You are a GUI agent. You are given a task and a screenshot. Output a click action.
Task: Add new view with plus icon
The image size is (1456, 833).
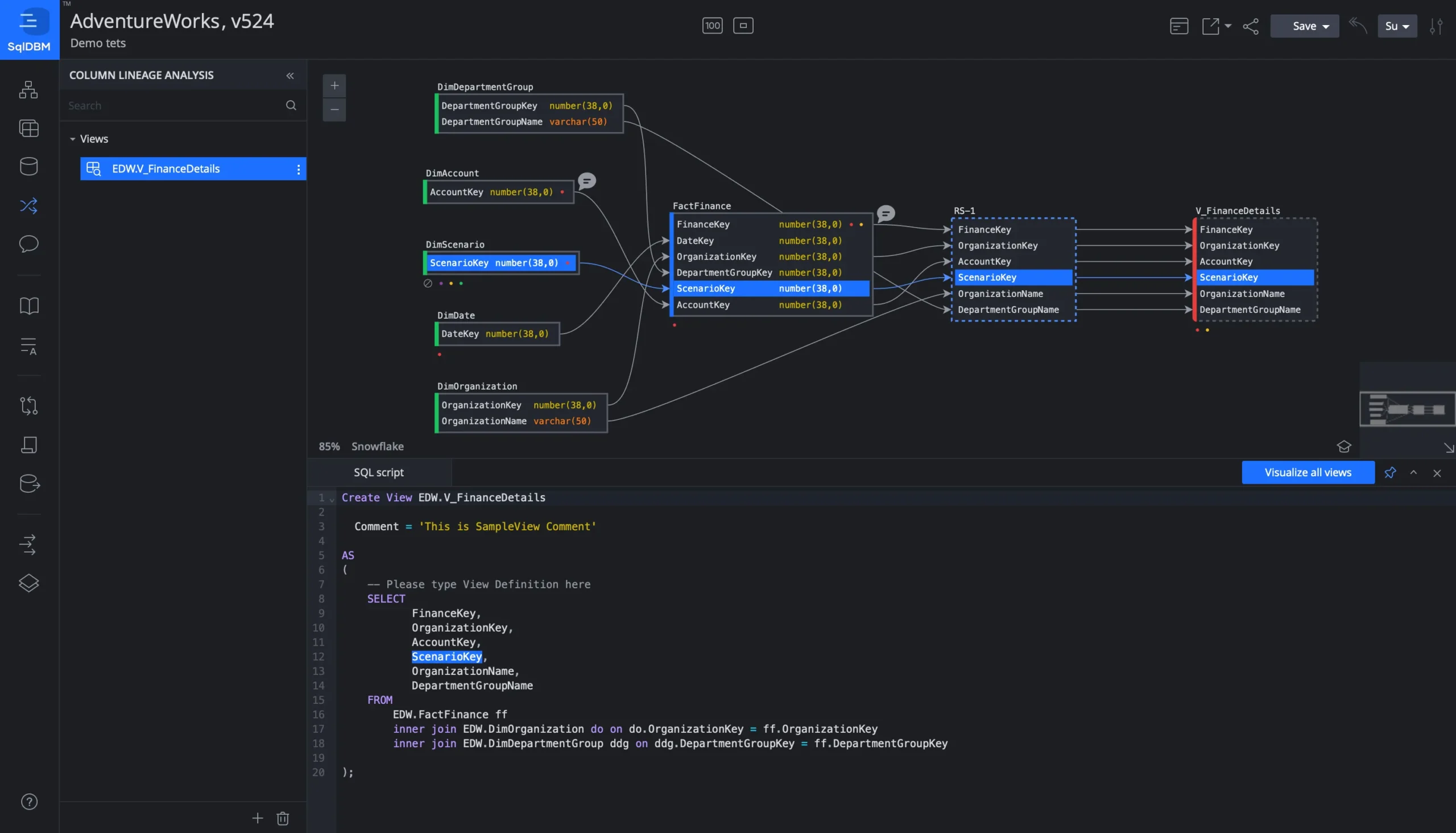tap(257, 818)
